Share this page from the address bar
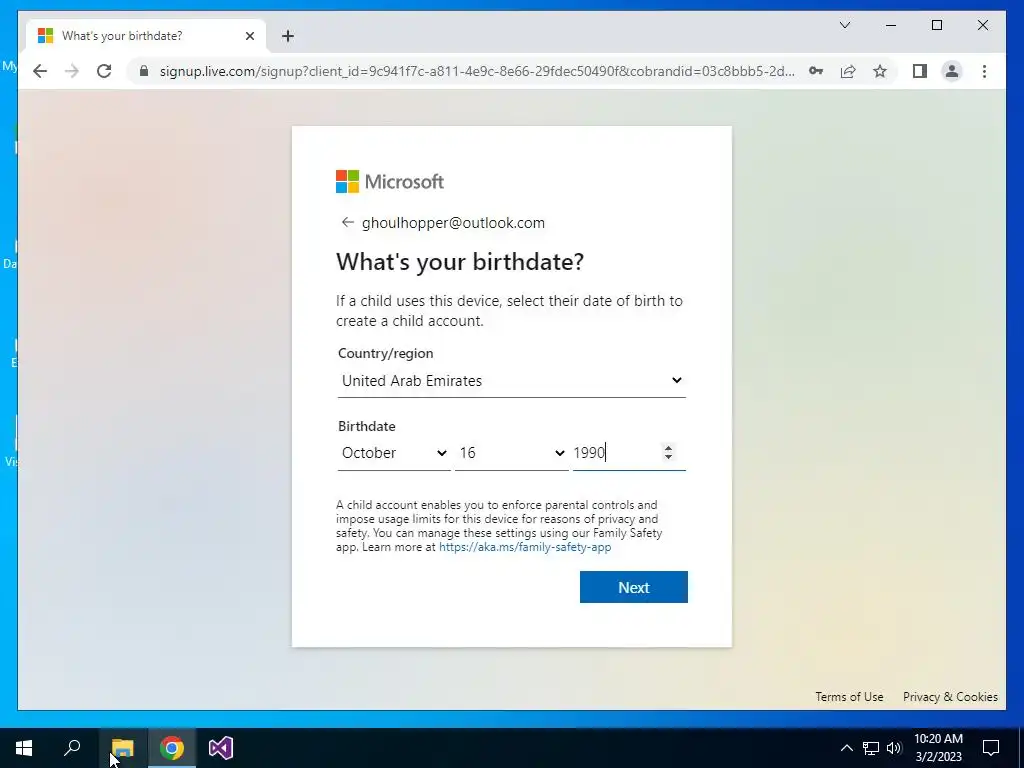 point(848,71)
